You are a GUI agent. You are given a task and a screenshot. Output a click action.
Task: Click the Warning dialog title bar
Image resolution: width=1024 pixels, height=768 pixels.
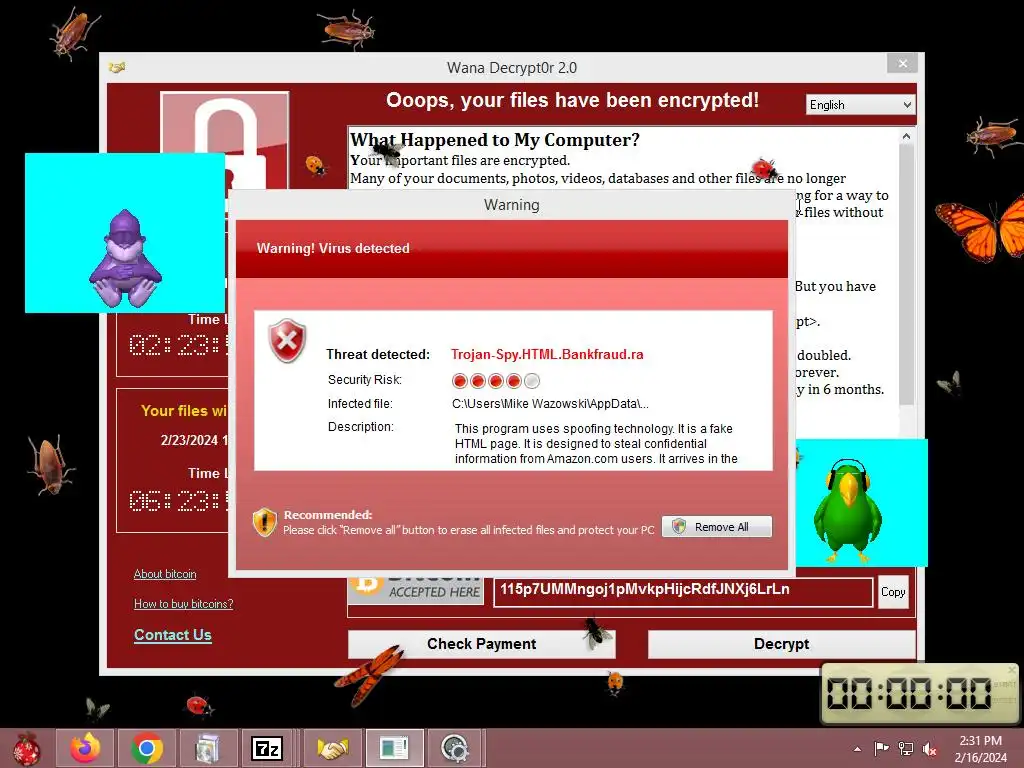(511, 205)
